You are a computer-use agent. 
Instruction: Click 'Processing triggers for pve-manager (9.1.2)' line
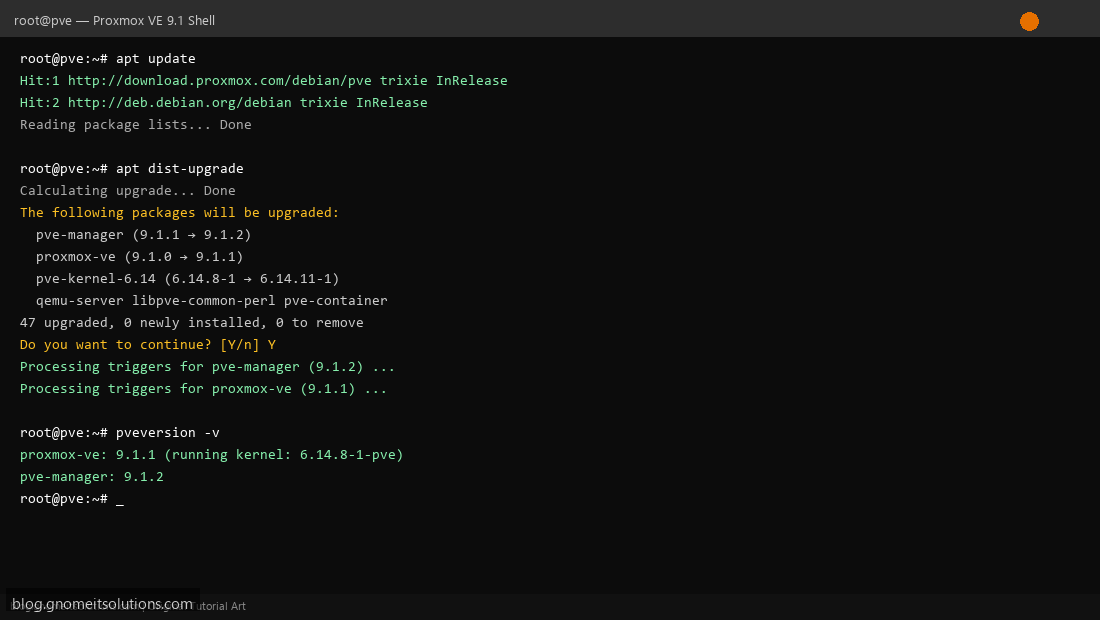(207, 367)
